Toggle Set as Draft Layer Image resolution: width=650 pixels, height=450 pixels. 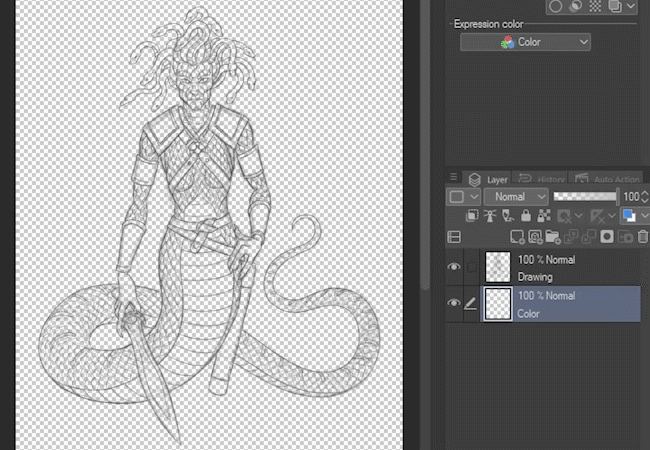click(508, 216)
